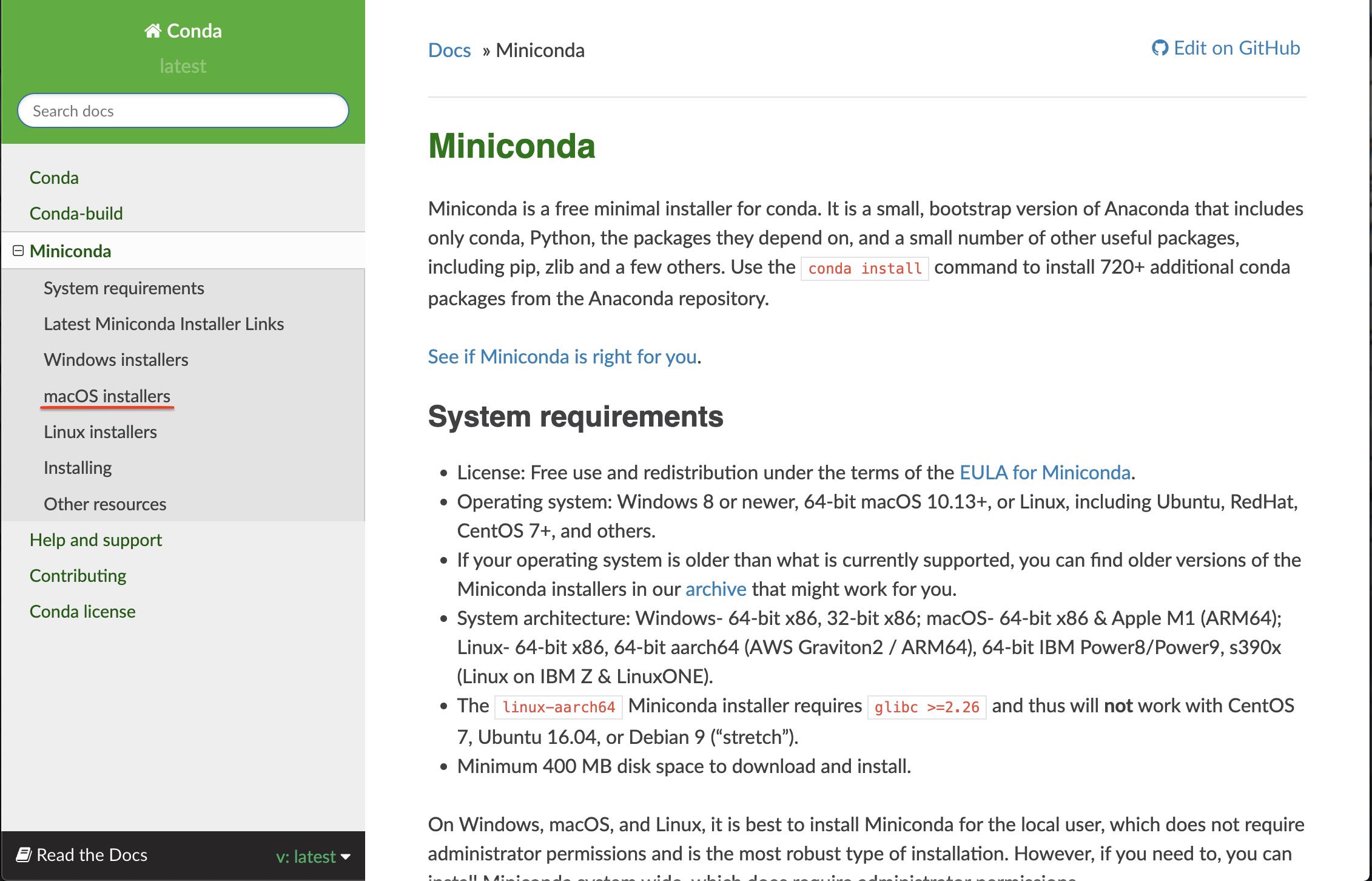Focus the Search docs field
The width and height of the screenshot is (1372, 881).
tap(183, 110)
